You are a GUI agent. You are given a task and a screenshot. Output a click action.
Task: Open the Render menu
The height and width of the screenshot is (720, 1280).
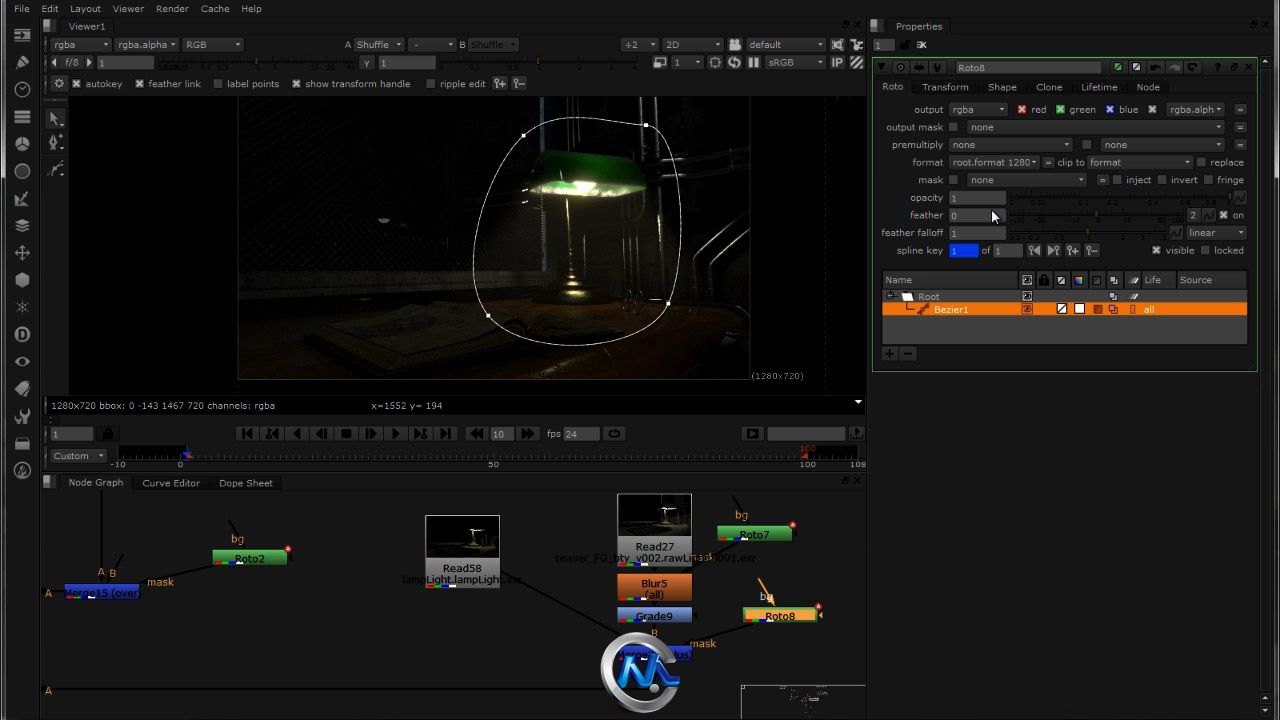(172, 8)
